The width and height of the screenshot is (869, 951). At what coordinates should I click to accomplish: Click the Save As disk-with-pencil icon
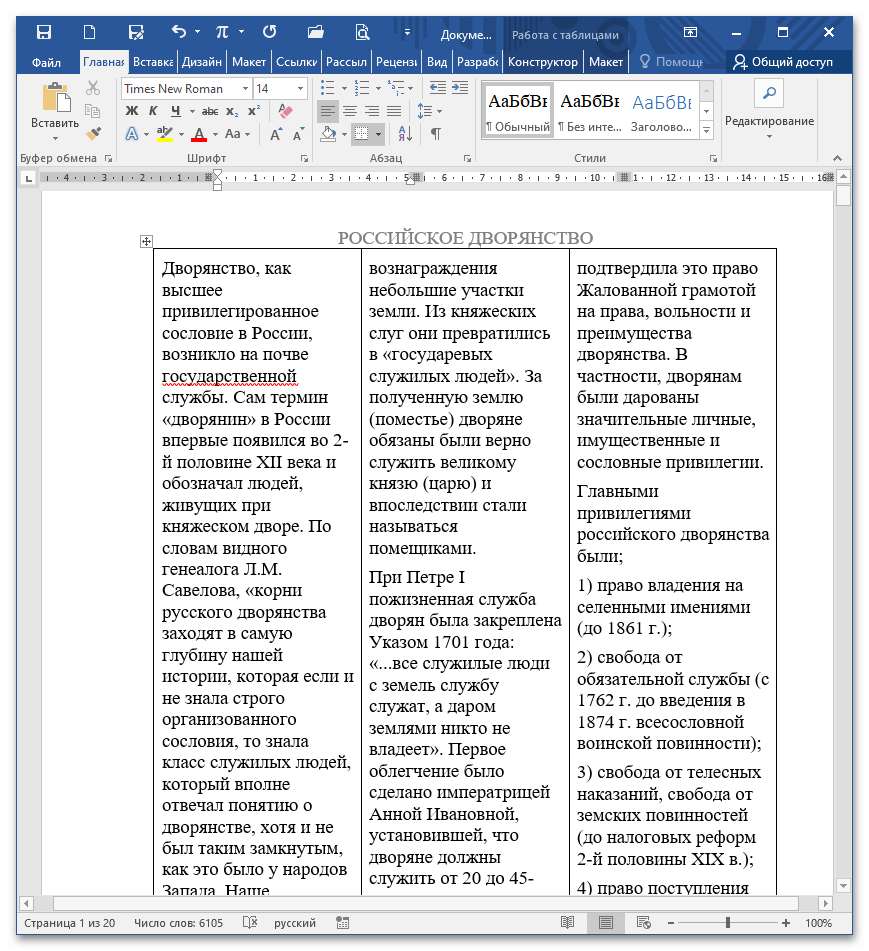pyautogui.click(x=136, y=32)
